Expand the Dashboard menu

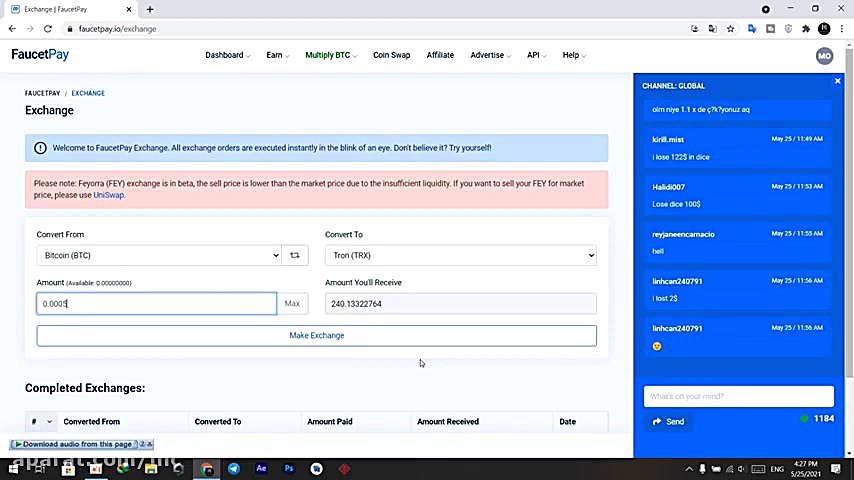coord(228,55)
